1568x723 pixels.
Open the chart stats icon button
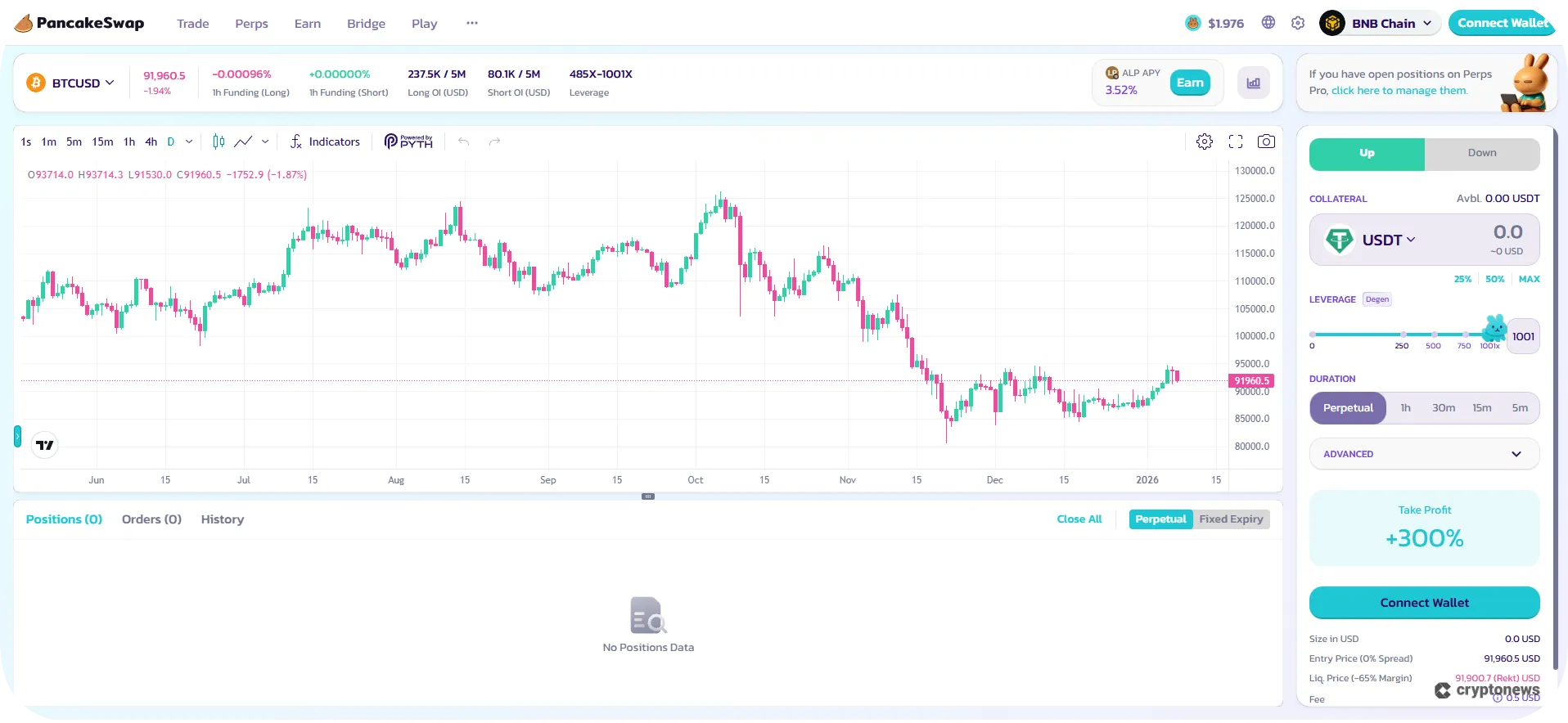pos(1254,83)
